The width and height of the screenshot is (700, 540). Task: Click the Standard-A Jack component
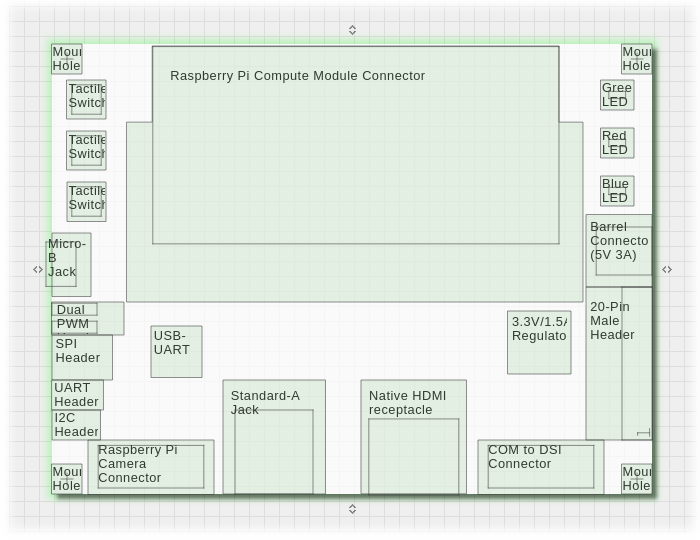tap(274, 437)
